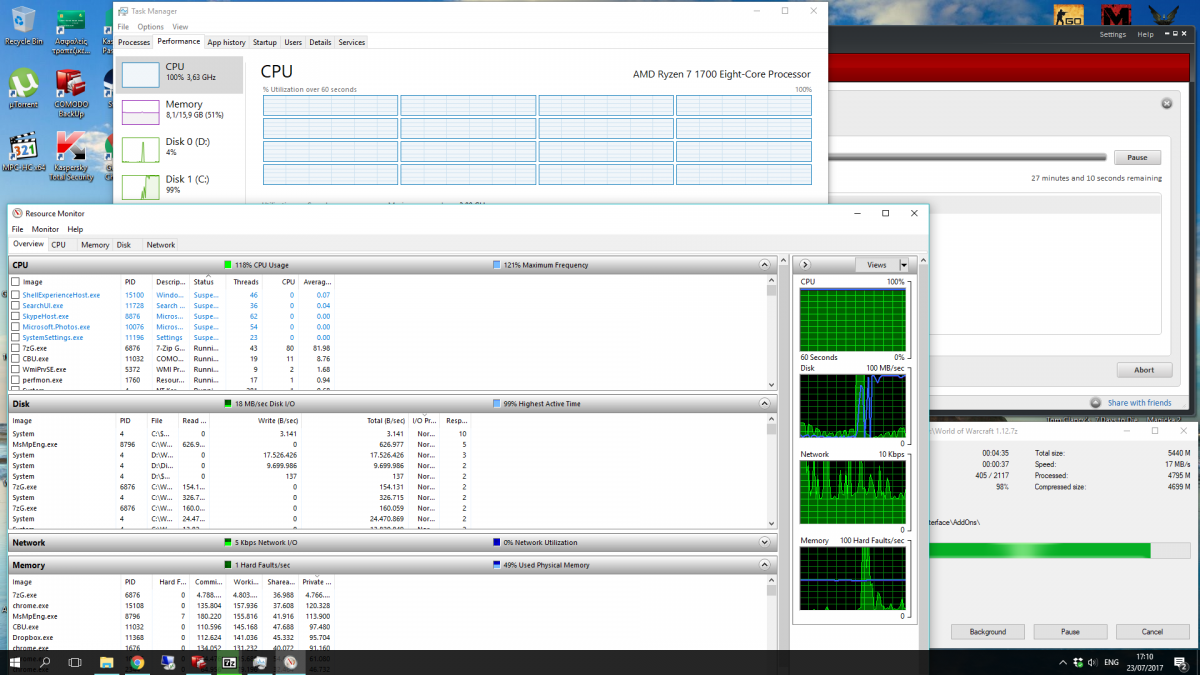Open Task View from the taskbar
Image resolution: width=1200 pixels, height=675 pixels.
(x=75, y=662)
